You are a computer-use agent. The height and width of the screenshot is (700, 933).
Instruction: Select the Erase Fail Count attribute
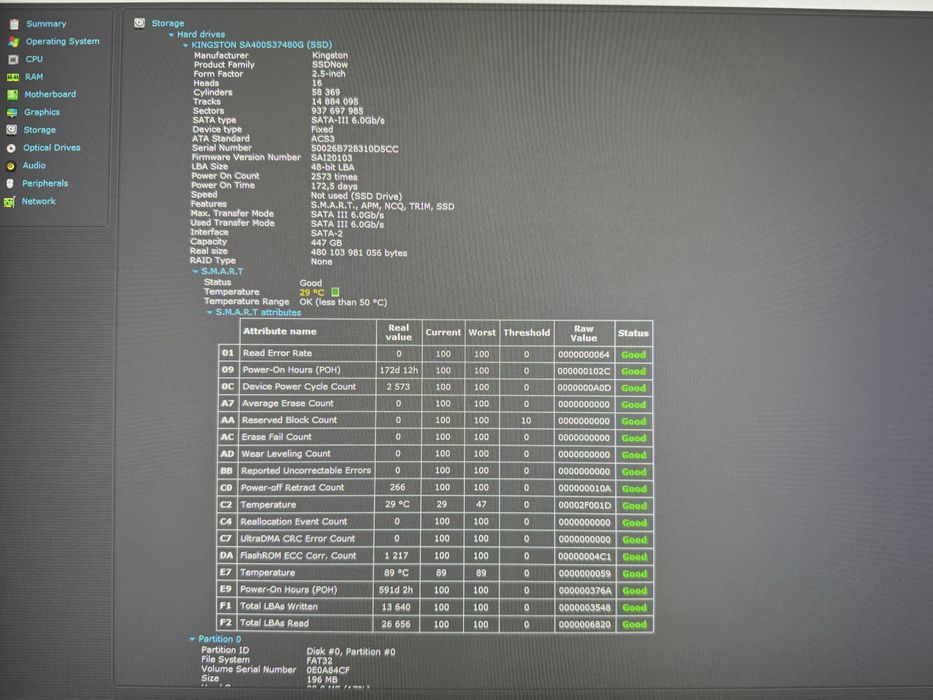(x=276, y=437)
